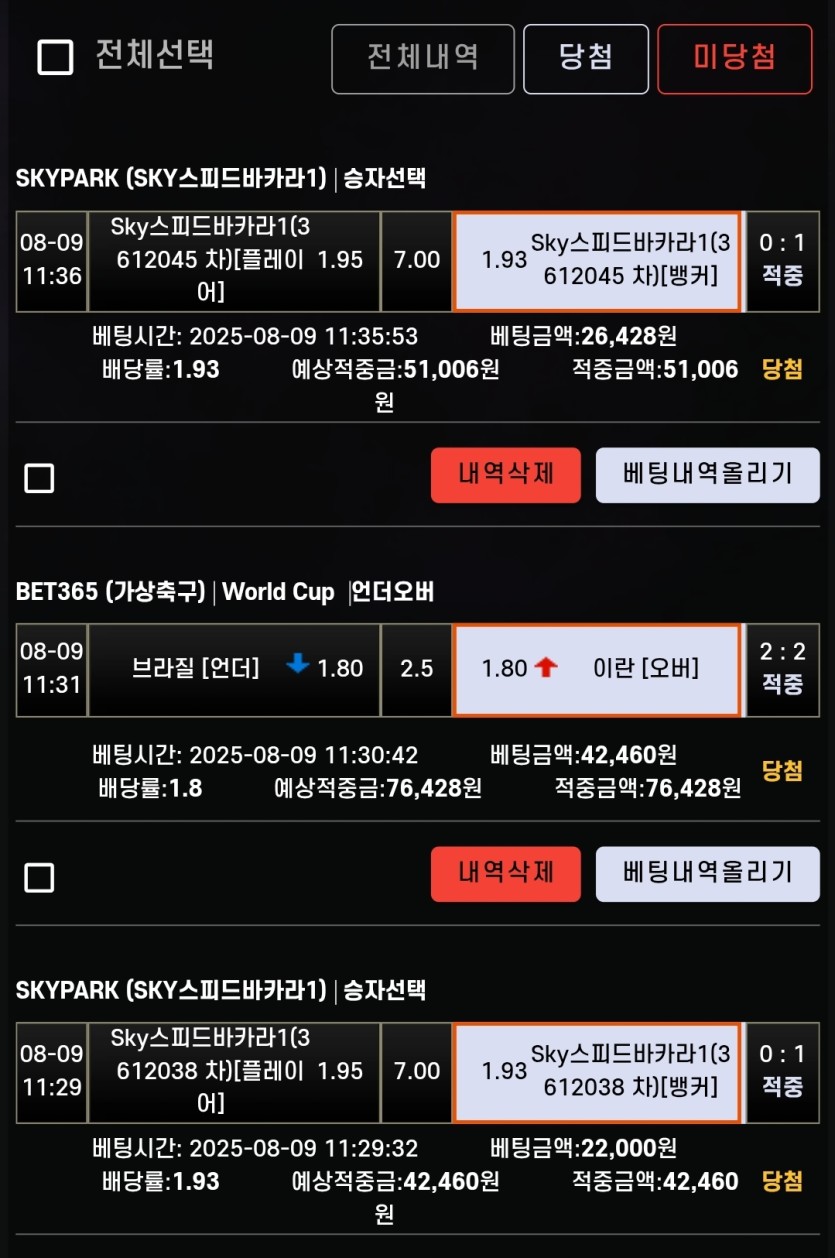Click the 브라질 [언더] selection cell

click(x=234, y=669)
